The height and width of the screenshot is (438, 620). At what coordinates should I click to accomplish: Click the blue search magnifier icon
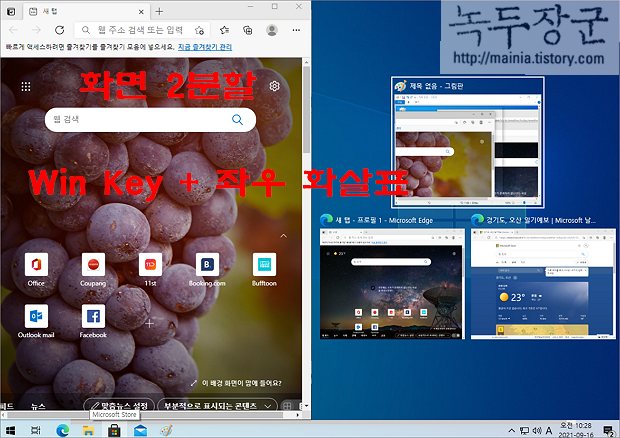tap(237, 119)
